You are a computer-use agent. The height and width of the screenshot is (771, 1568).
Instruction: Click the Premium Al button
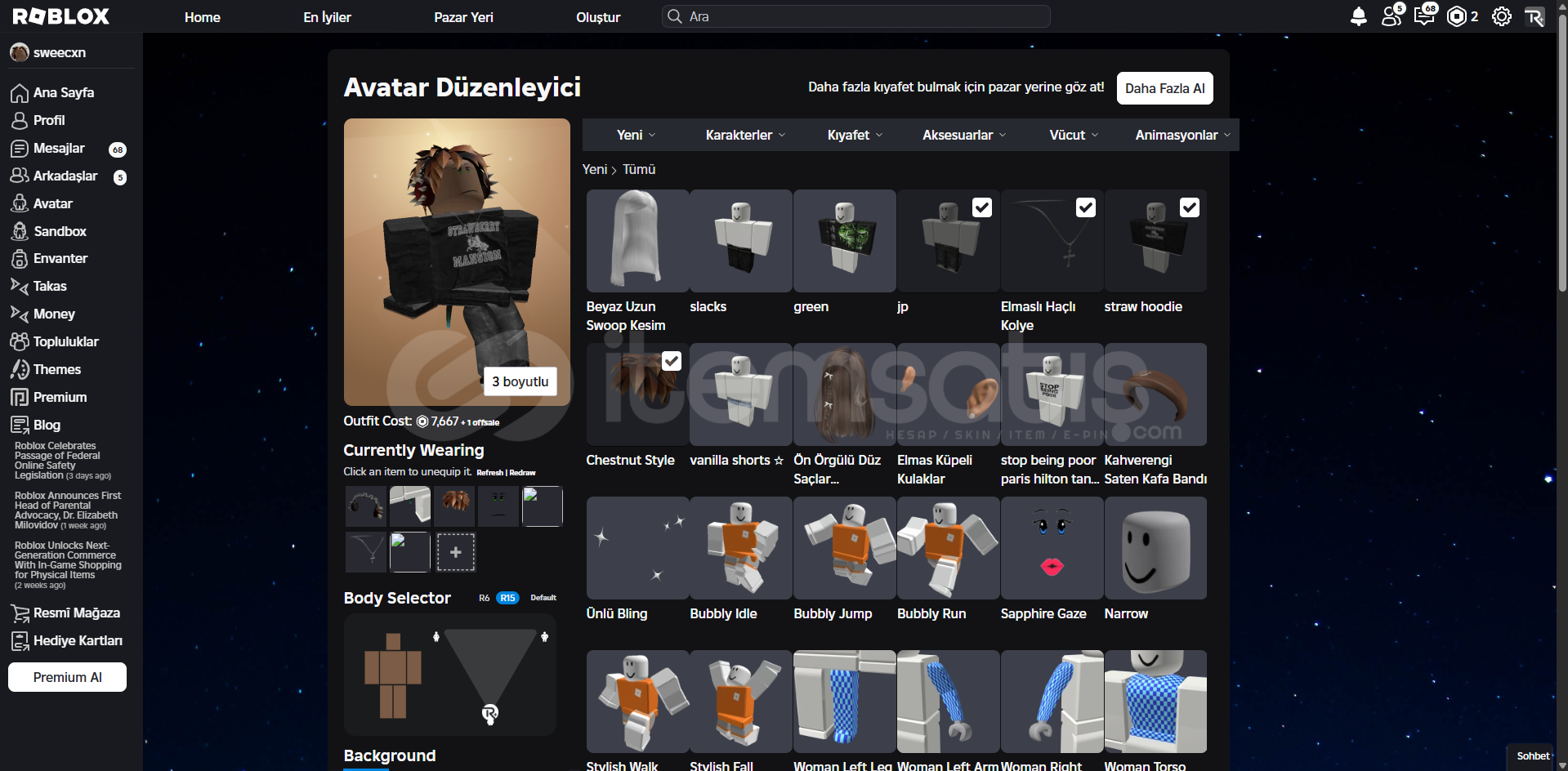[67, 677]
